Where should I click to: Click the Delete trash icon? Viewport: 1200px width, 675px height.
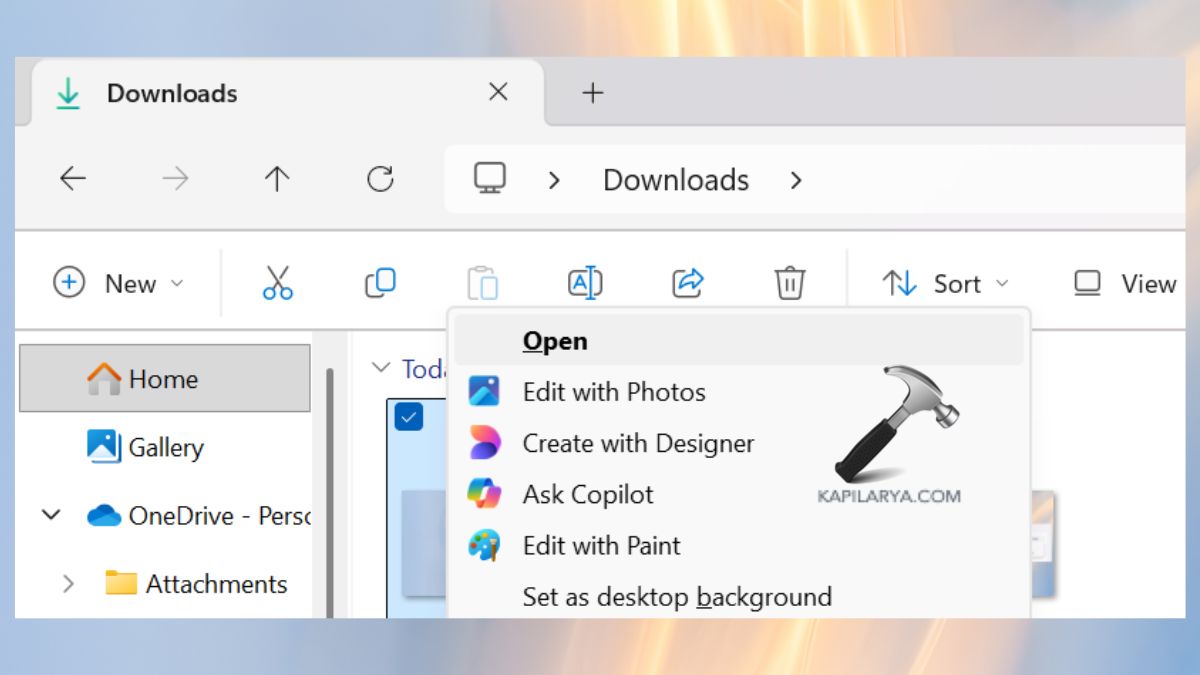790,283
